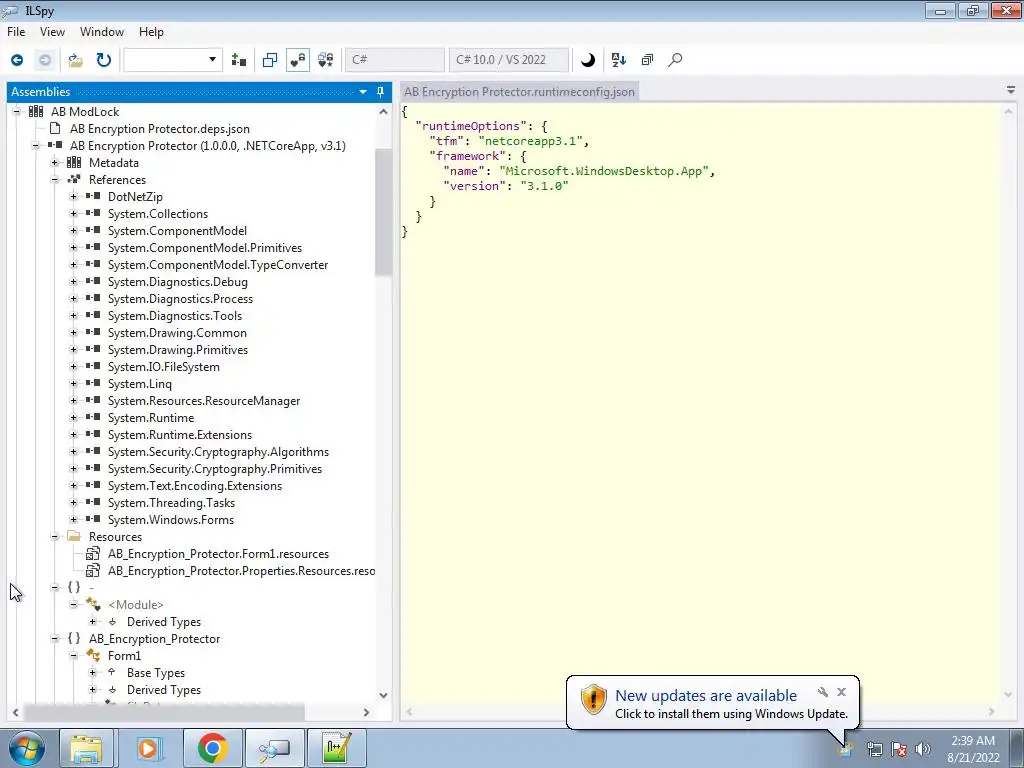Expand the DotNetZip reference
The image size is (1024, 768).
point(73,197)
